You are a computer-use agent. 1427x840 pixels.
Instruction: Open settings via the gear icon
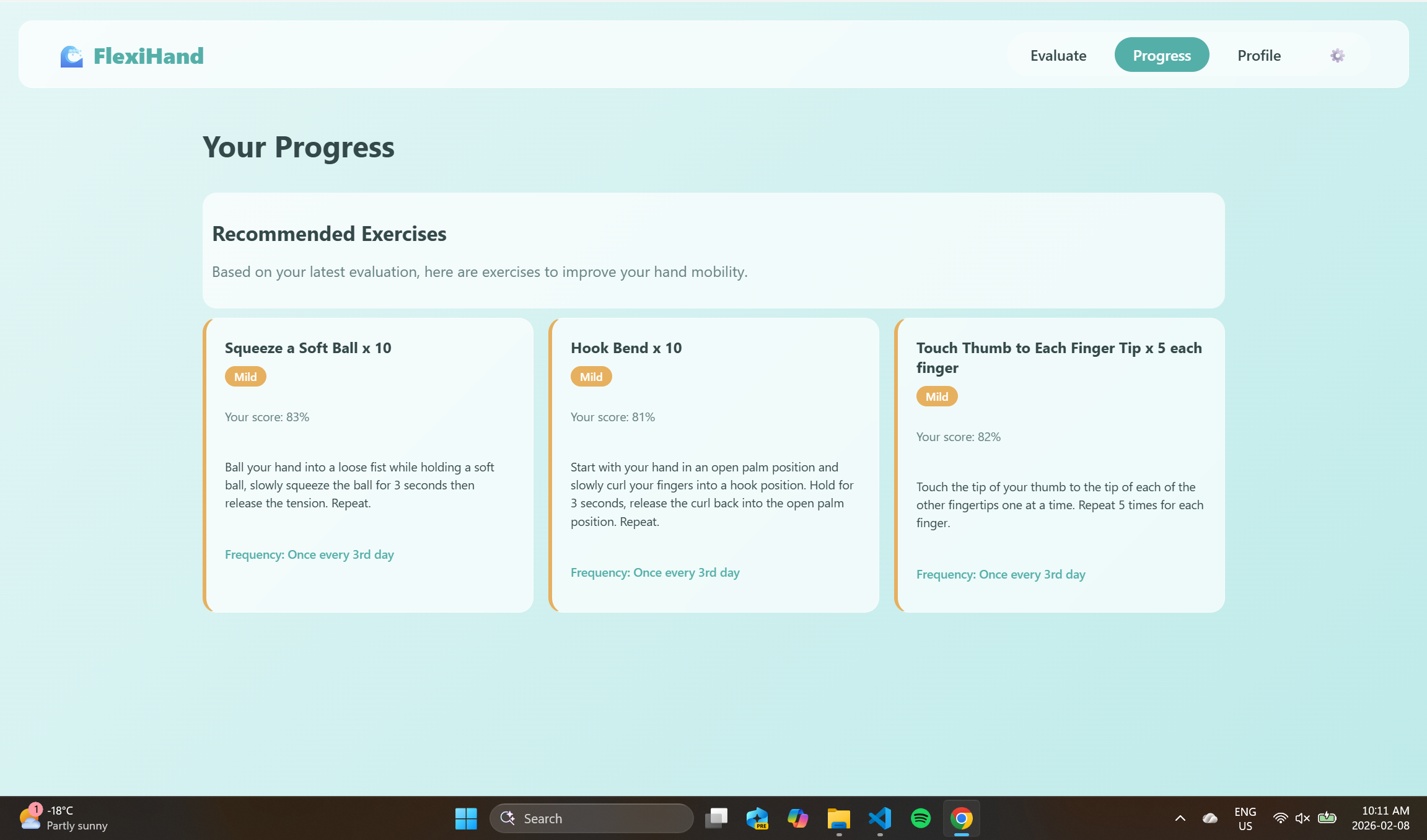[1337, 56]
